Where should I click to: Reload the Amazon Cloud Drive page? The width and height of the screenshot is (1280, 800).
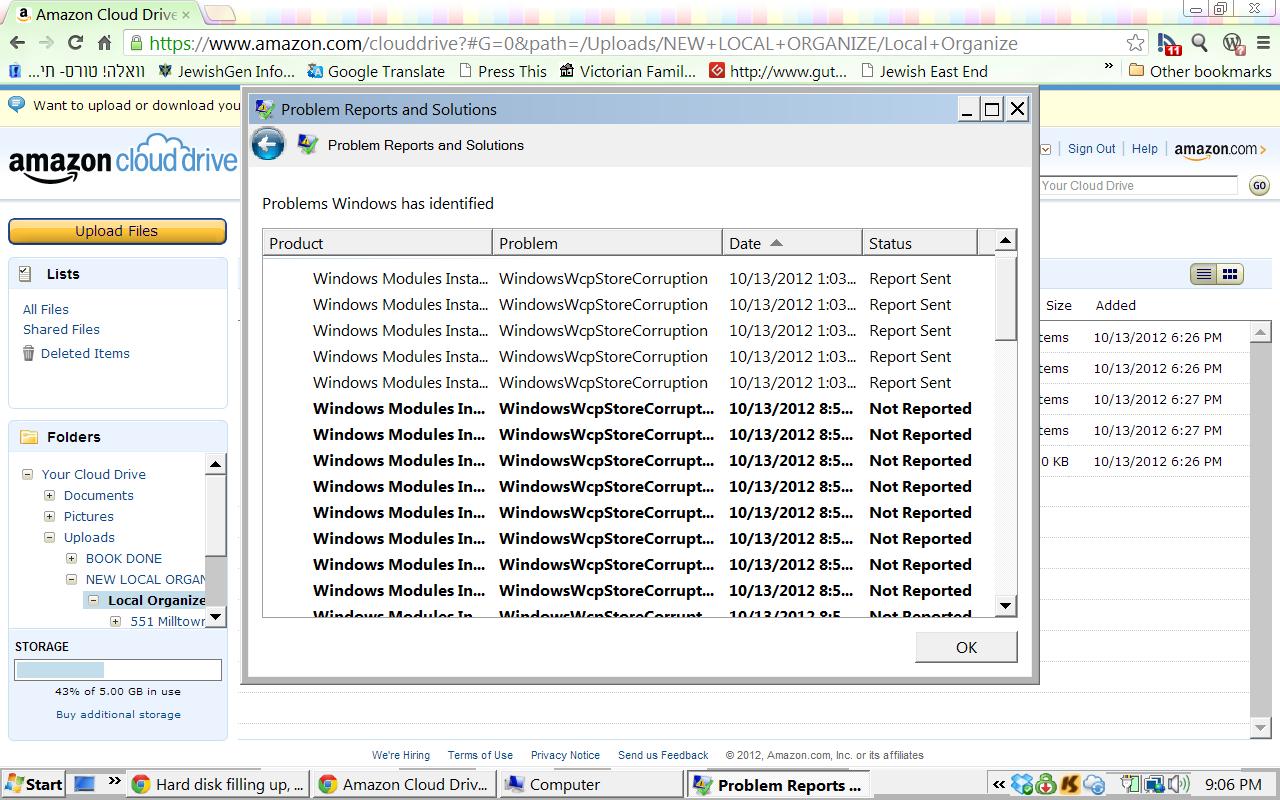click(x=75, y=42)
